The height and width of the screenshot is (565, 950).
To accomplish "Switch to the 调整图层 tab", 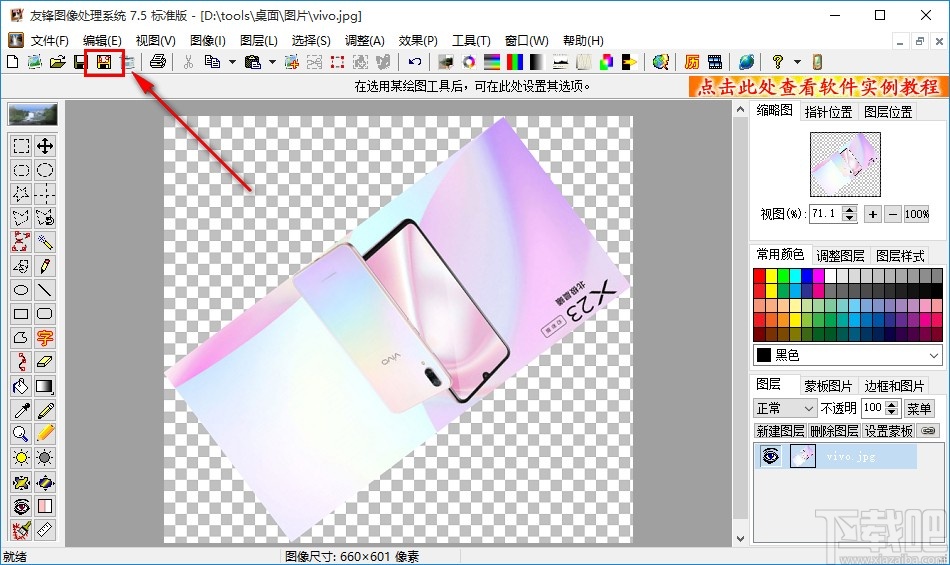I will (x=840, y=256).
